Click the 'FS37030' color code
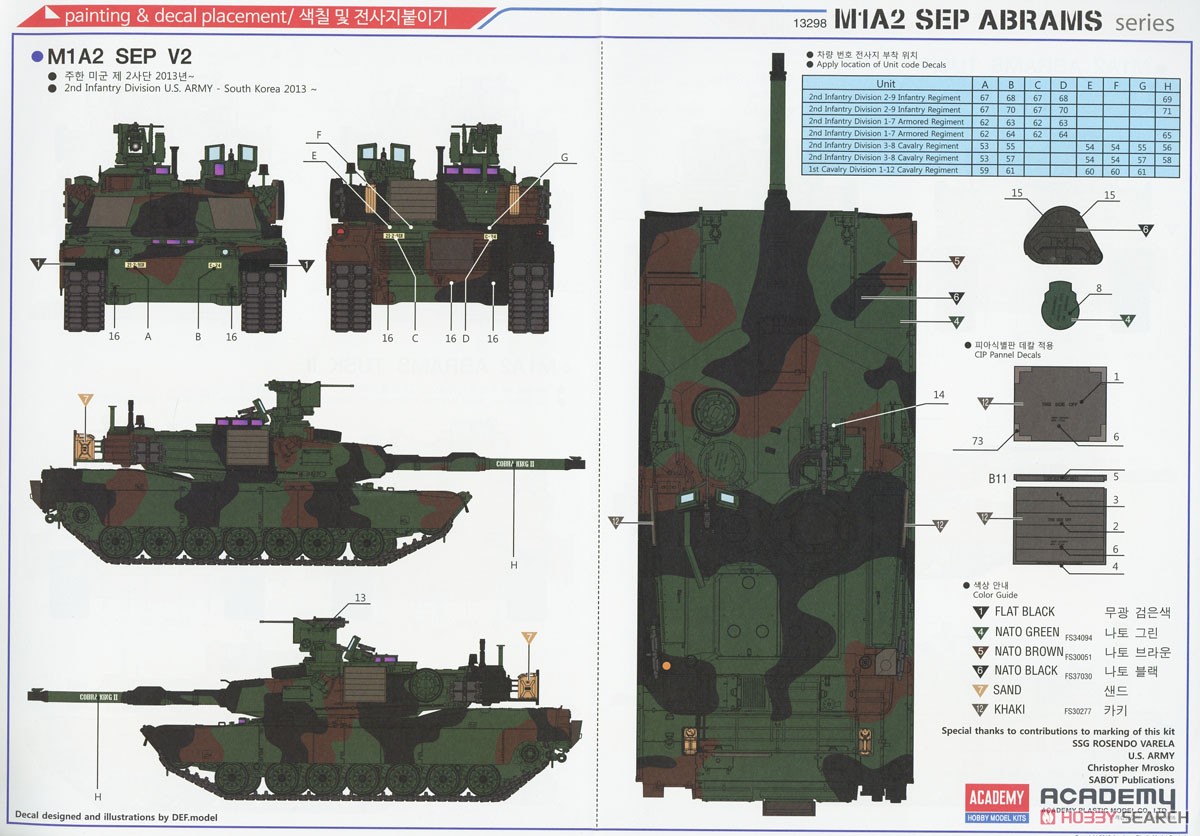 (x=1081, y=676)
